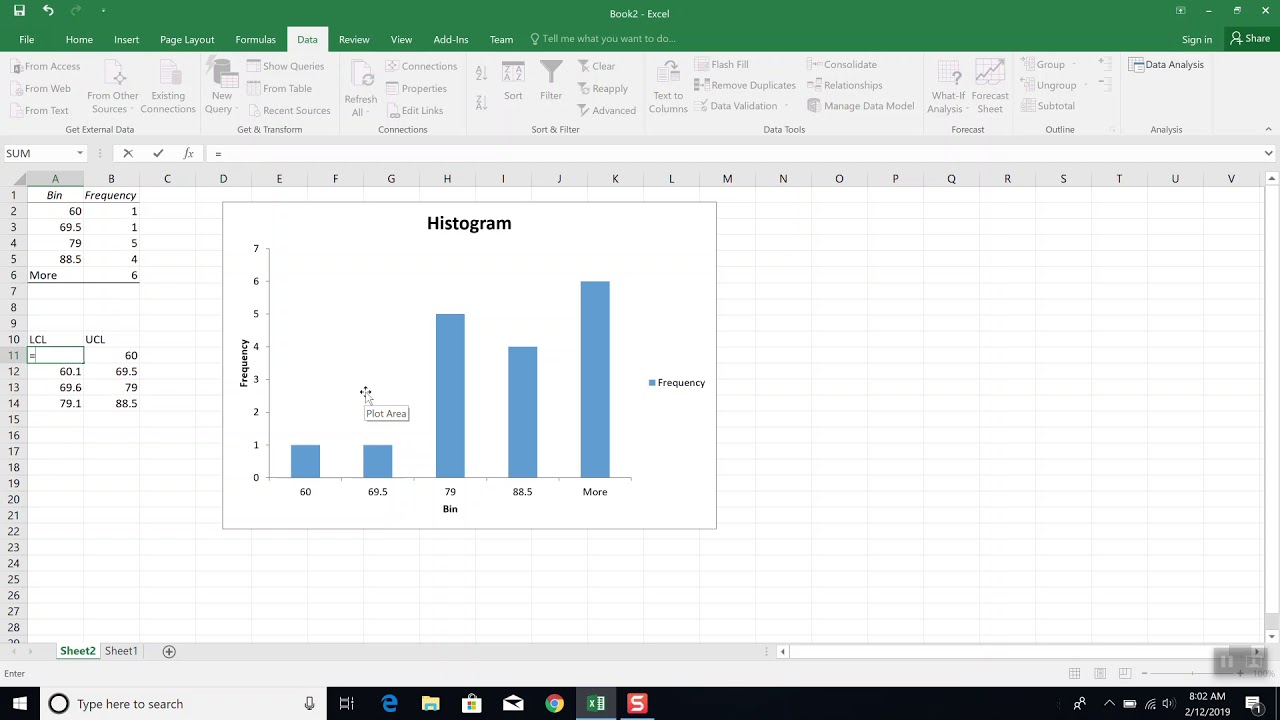Open From Other Sources dropdown
Viewport: 1280px width, 720px height.
point(113,89)
